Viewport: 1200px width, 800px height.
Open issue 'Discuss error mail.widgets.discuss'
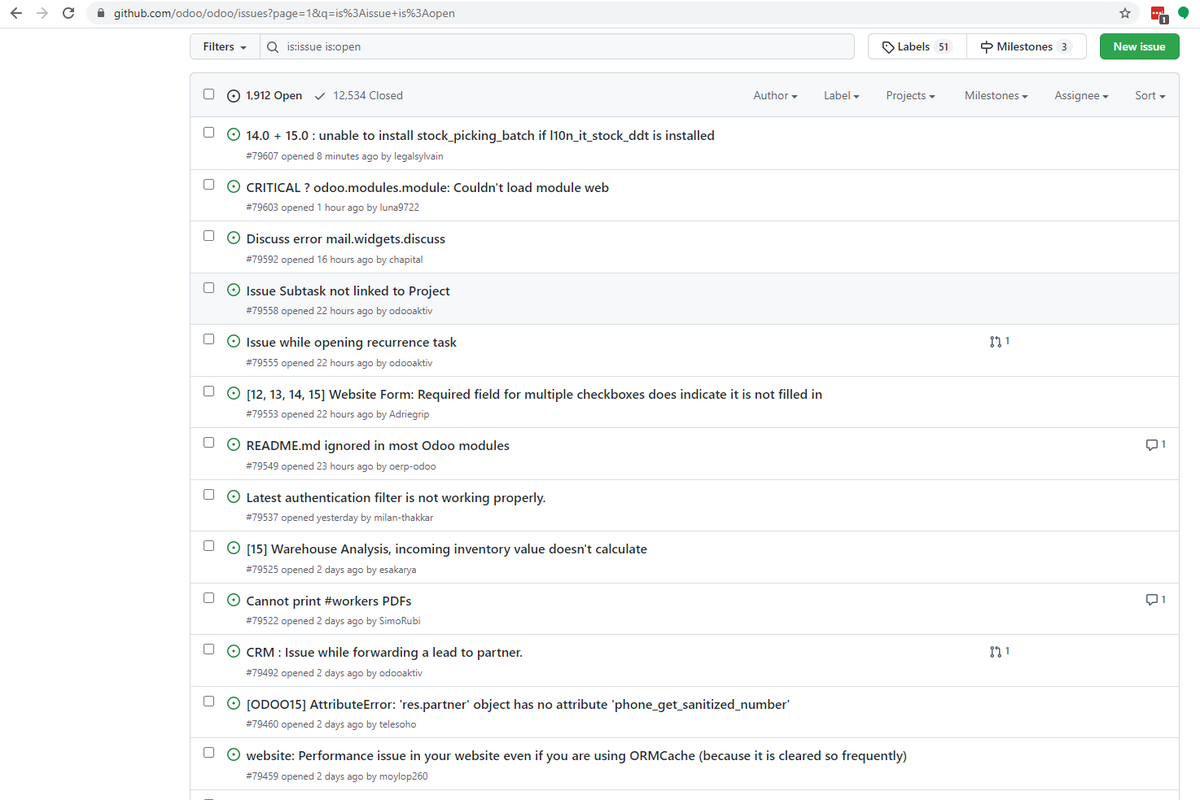pyautogui.click(x=346, y=239)
